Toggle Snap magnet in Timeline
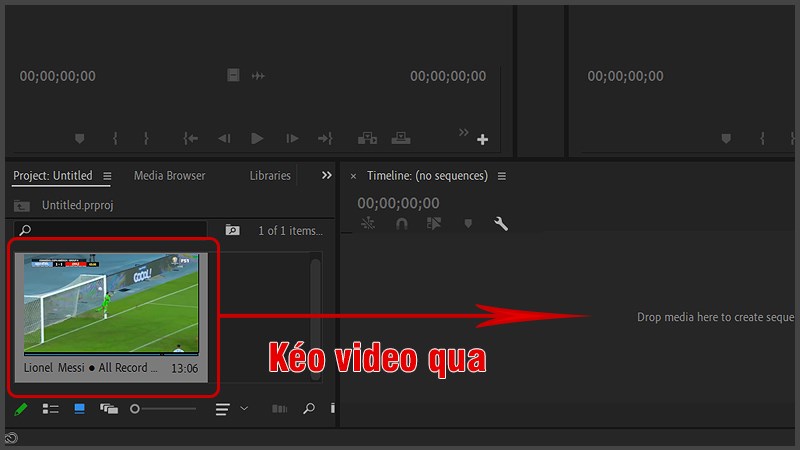The width and height of the screenshot is (800, 450). click(x=402, y=223)
